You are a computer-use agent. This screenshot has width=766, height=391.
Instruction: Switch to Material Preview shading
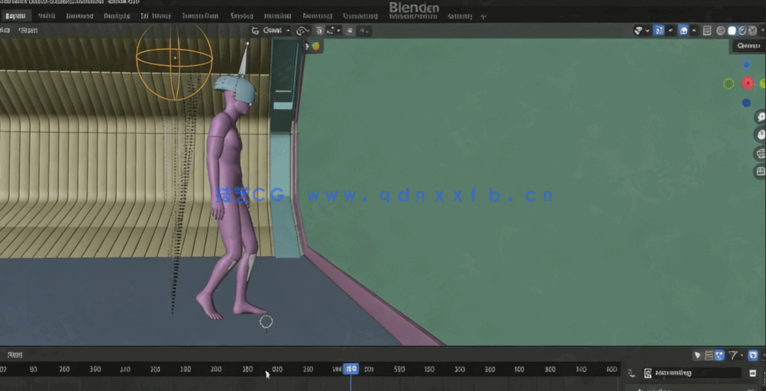[x=743, y=31]
